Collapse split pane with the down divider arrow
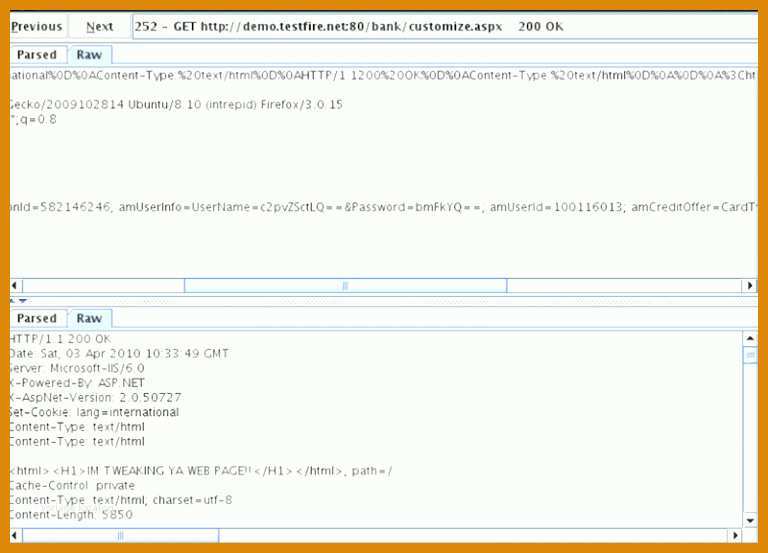The width and height of the screenshot is (768, 553). [23, 301]
